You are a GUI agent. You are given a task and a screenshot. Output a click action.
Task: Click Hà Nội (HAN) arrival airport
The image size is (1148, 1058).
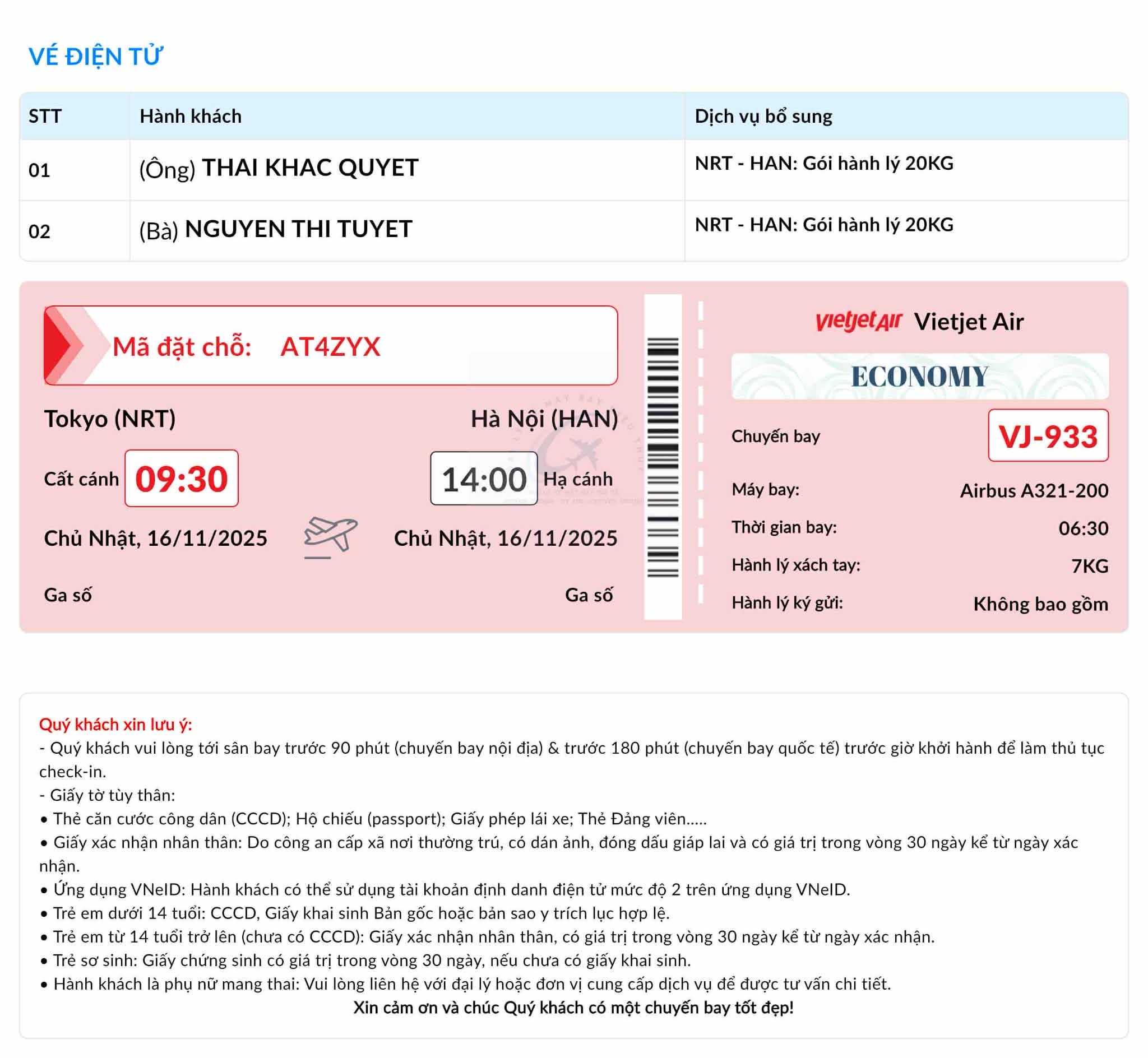pos(544,419)
